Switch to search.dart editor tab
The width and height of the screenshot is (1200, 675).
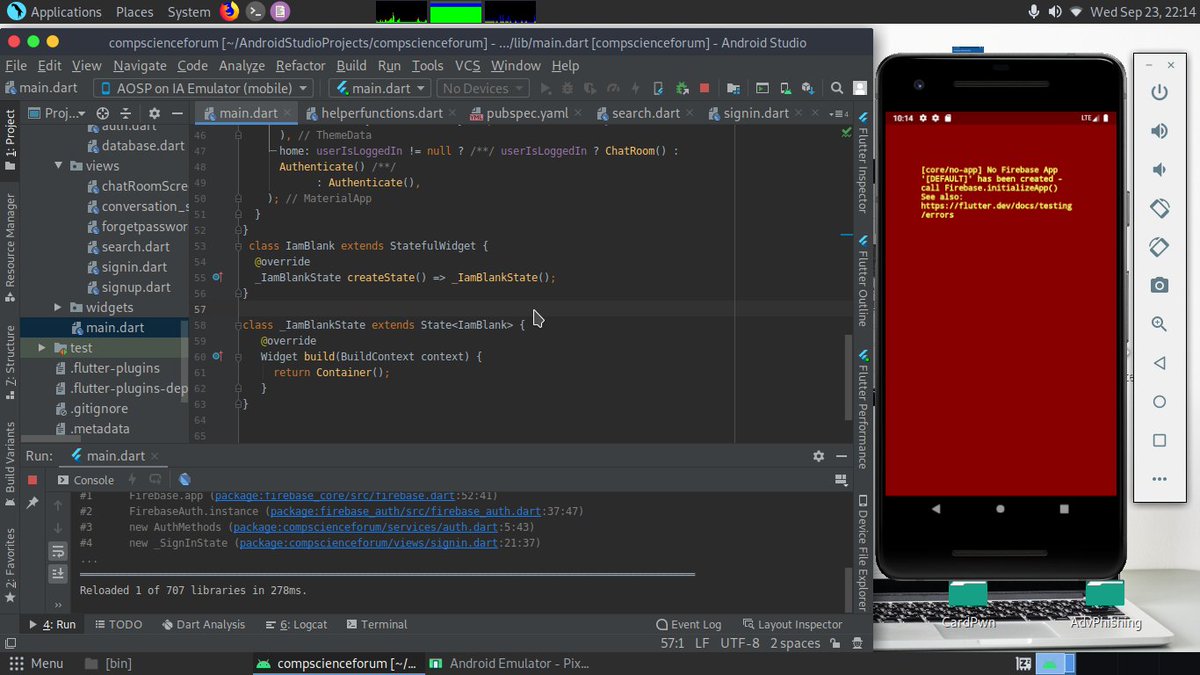645,113
